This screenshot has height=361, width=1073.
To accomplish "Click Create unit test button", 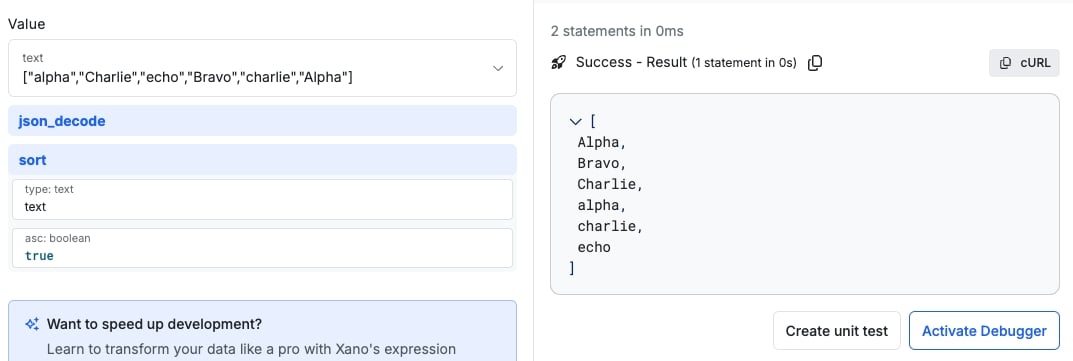I will pos(836,331).
